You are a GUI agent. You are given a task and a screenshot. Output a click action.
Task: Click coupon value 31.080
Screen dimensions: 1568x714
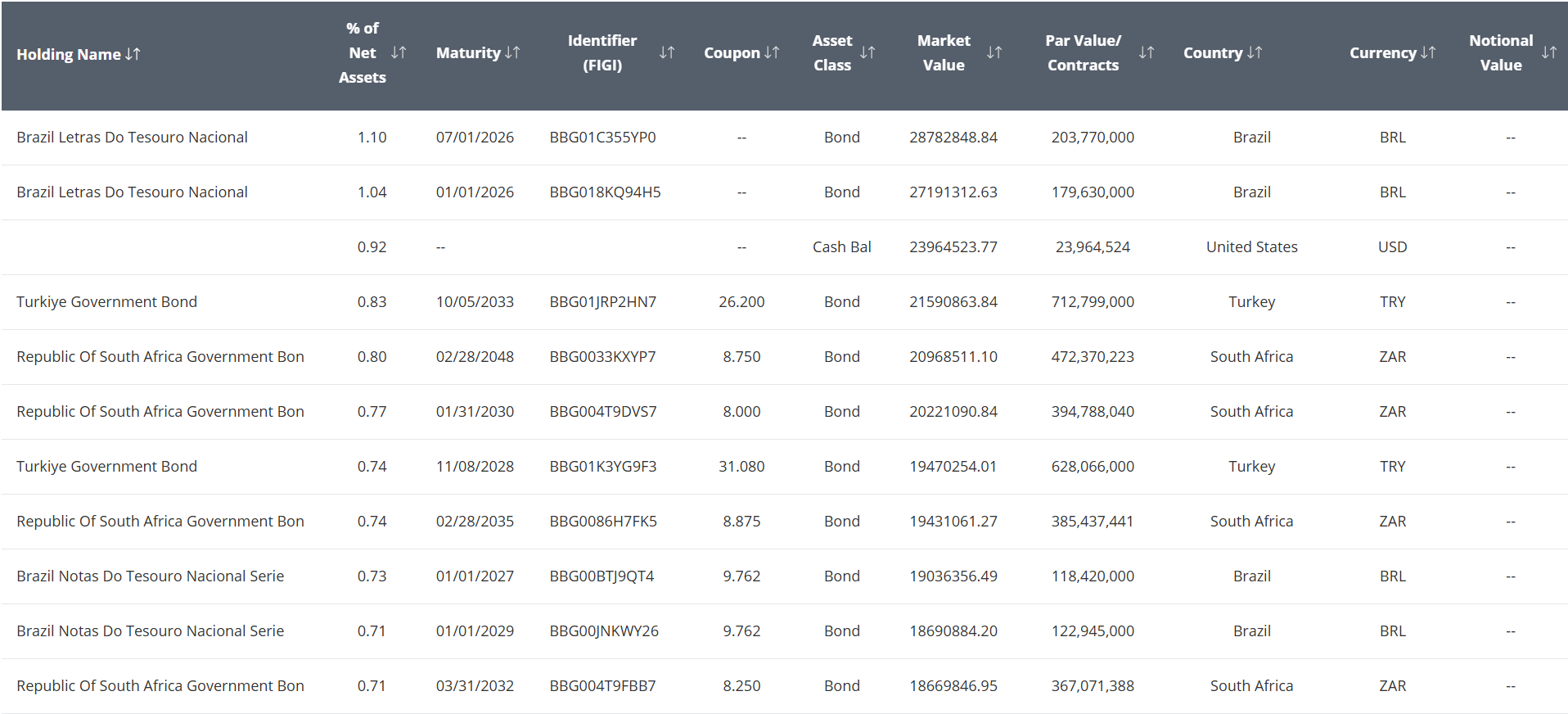click(741, 466)
